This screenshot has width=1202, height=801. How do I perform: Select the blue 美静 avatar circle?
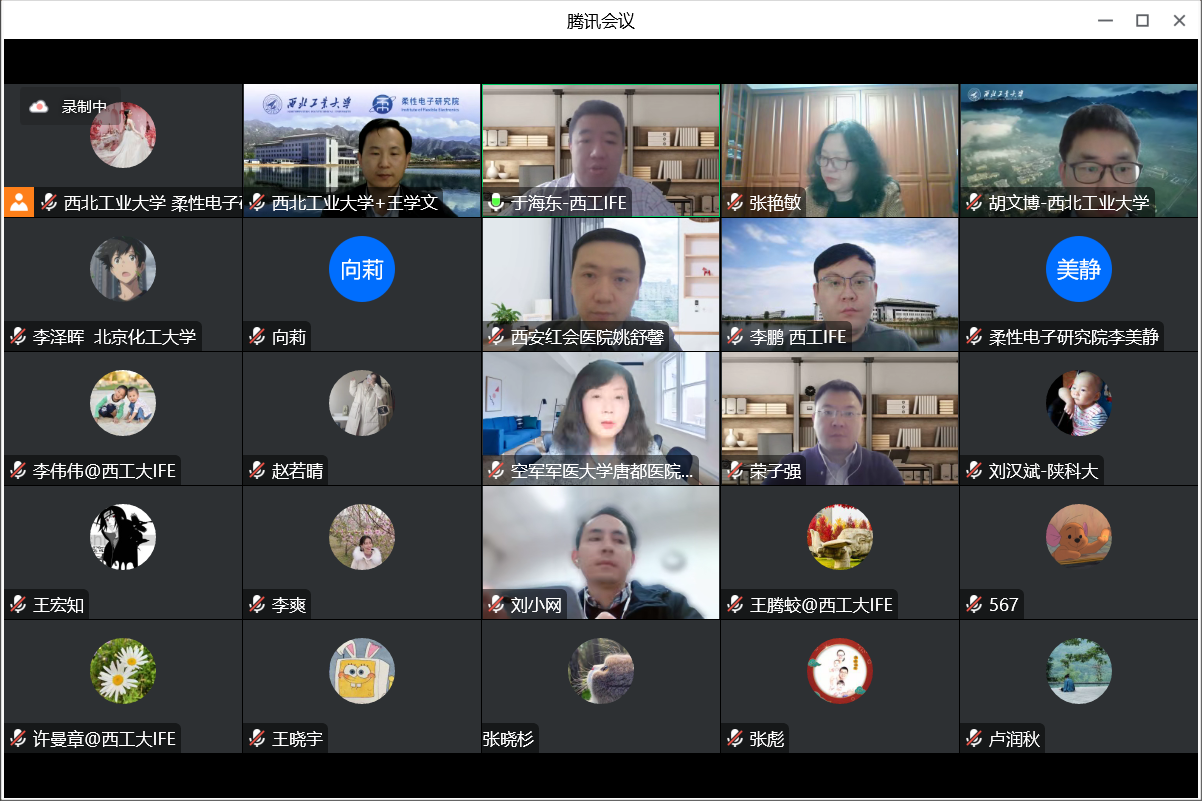pos(1079,269)
